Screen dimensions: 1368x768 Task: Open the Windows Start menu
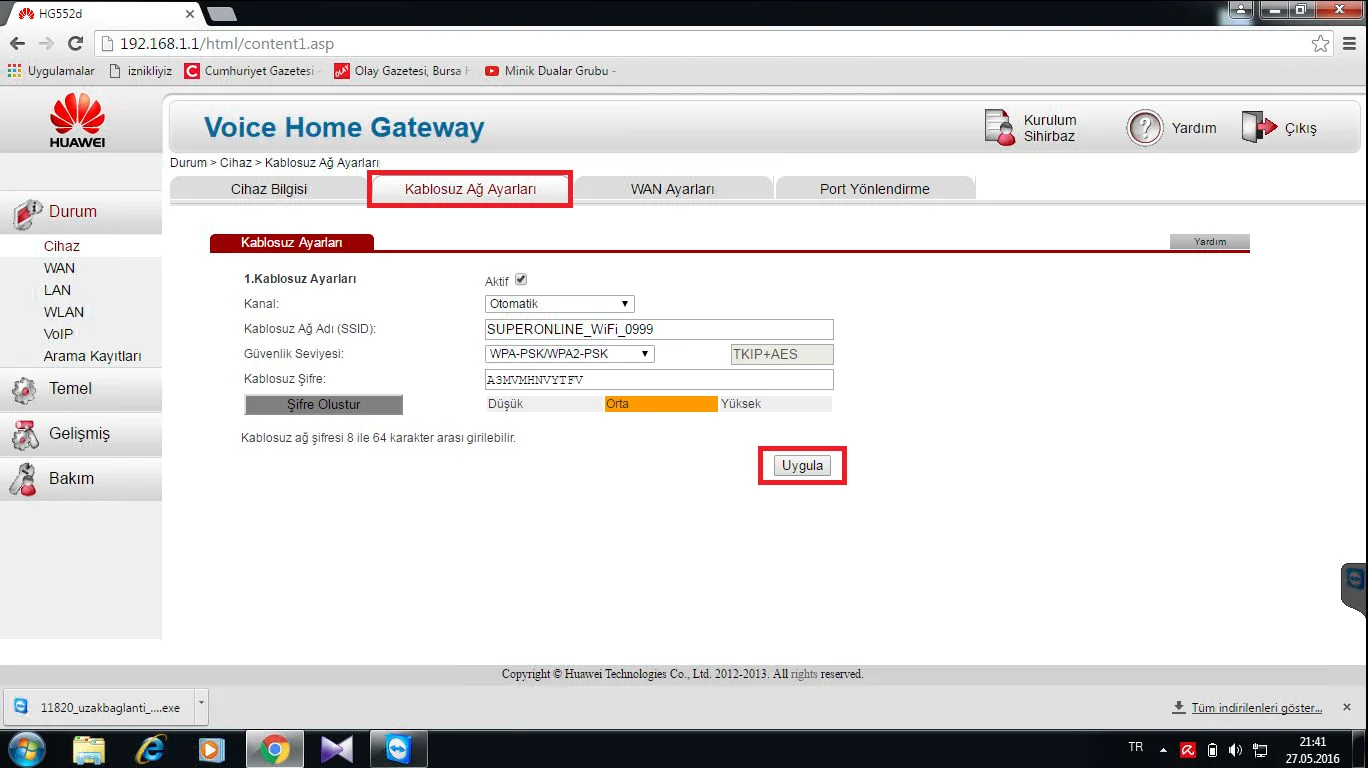tap(26, 749)
